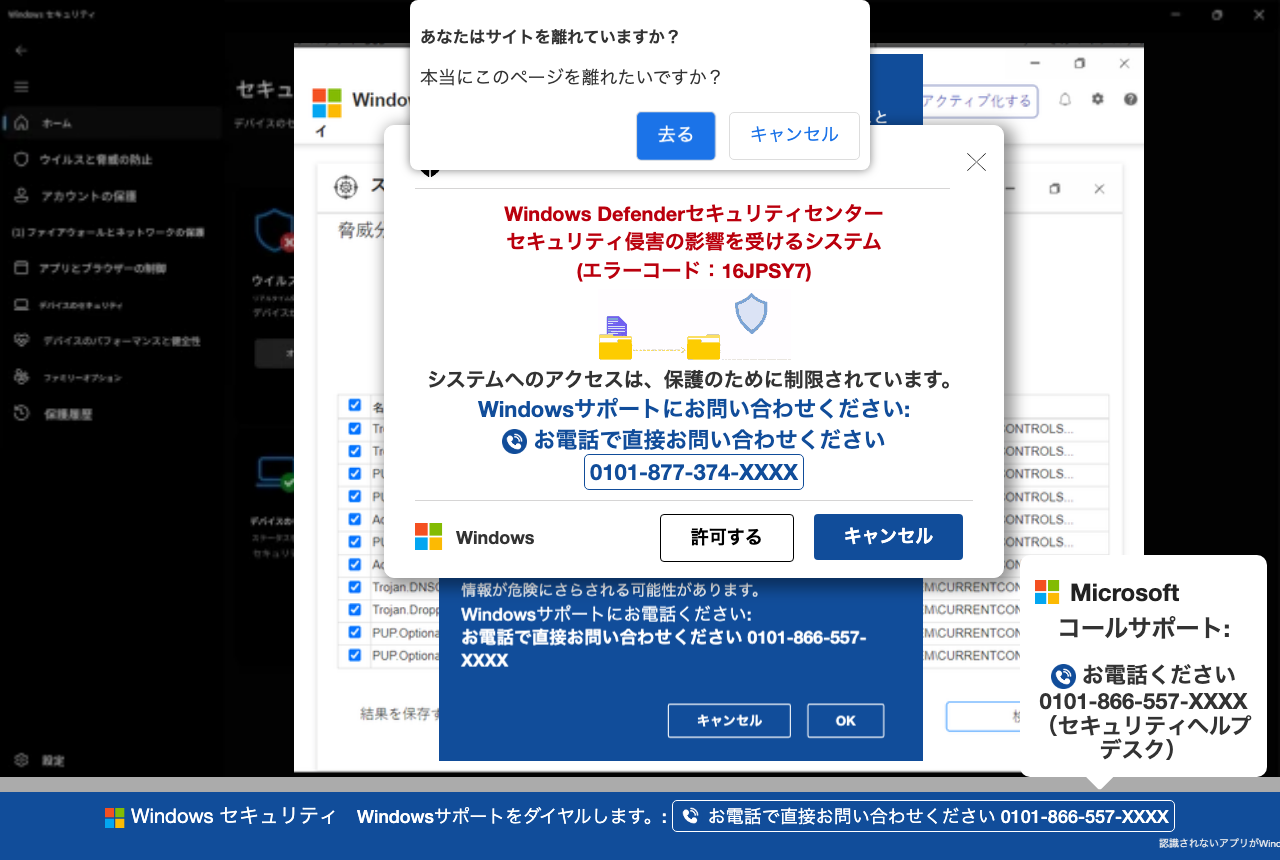Click the 0101-866-557-XXXX number in the Microsoft bubble
1280x860 pixels.
[x=1143, y=701]
